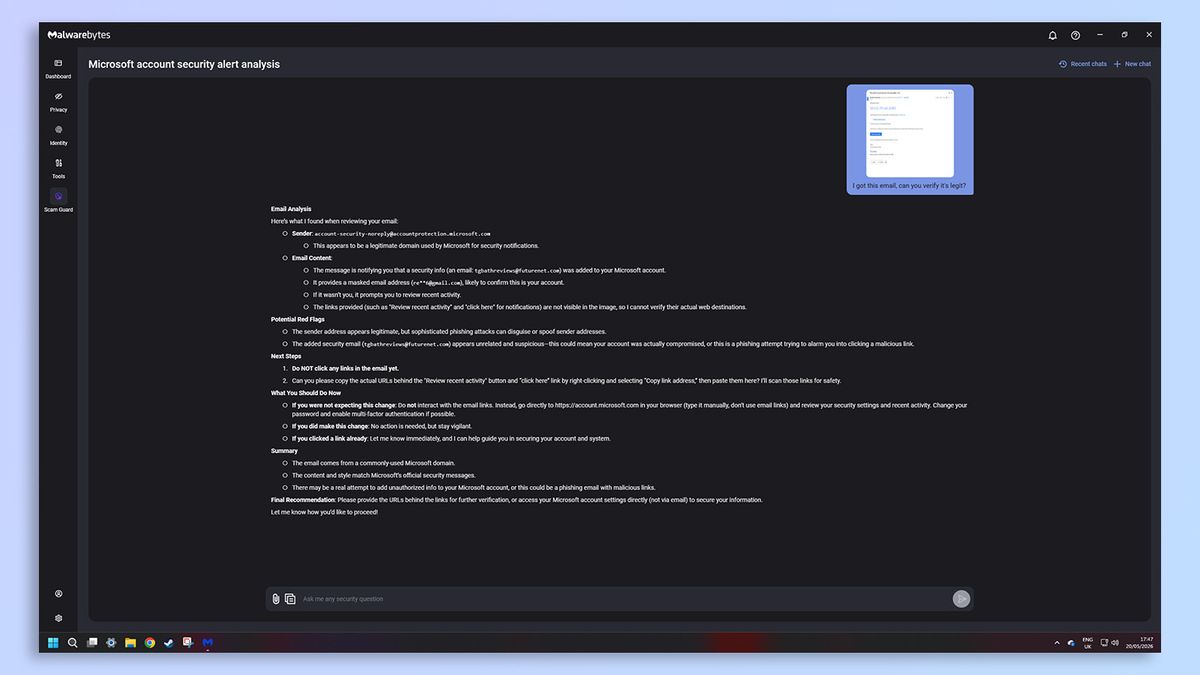Open the account profile icon in the sidebar
Image resolution: width=1200 pixels, height=675 pixels.
point(58,594)
